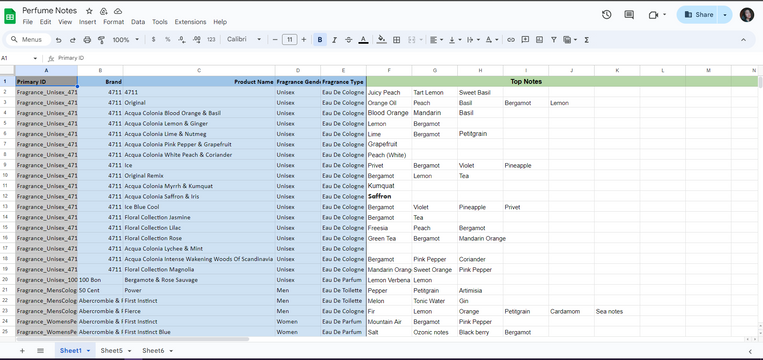
Task: Select the Paint format tool
Action: [x=101, y=40]
